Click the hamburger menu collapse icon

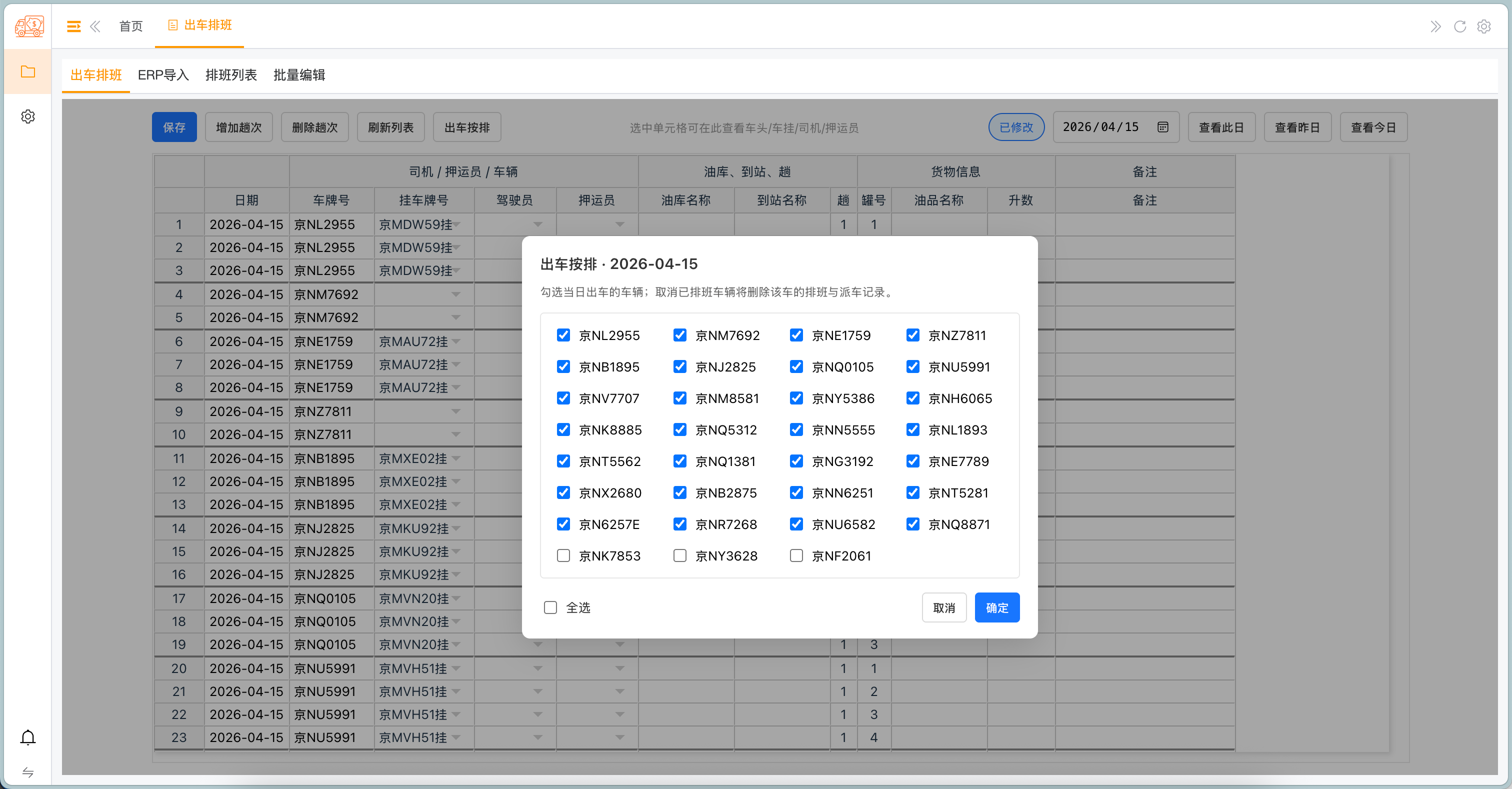coord(73,26)
